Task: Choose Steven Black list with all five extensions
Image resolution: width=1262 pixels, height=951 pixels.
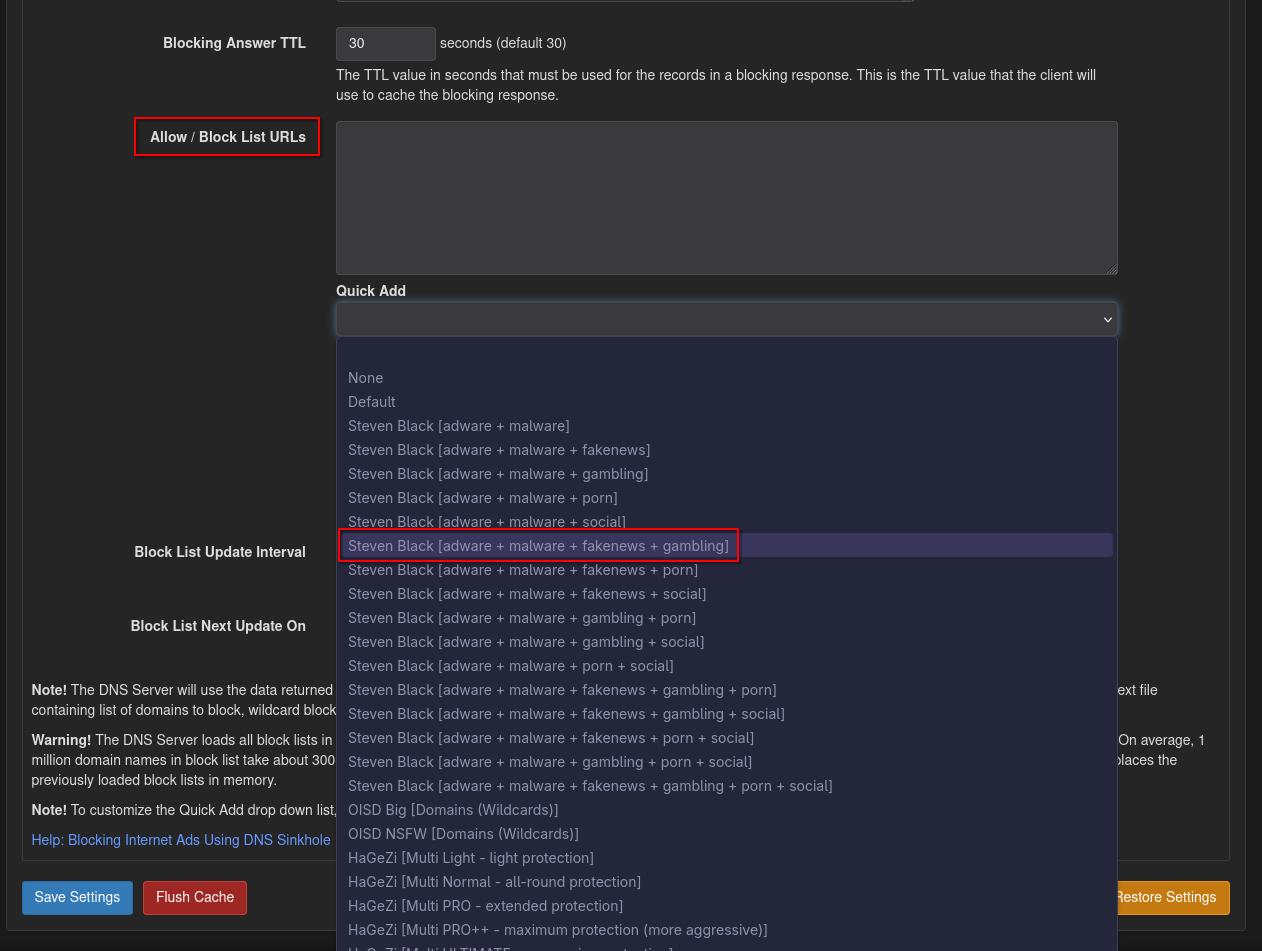Action: click(x=727, y=786)
